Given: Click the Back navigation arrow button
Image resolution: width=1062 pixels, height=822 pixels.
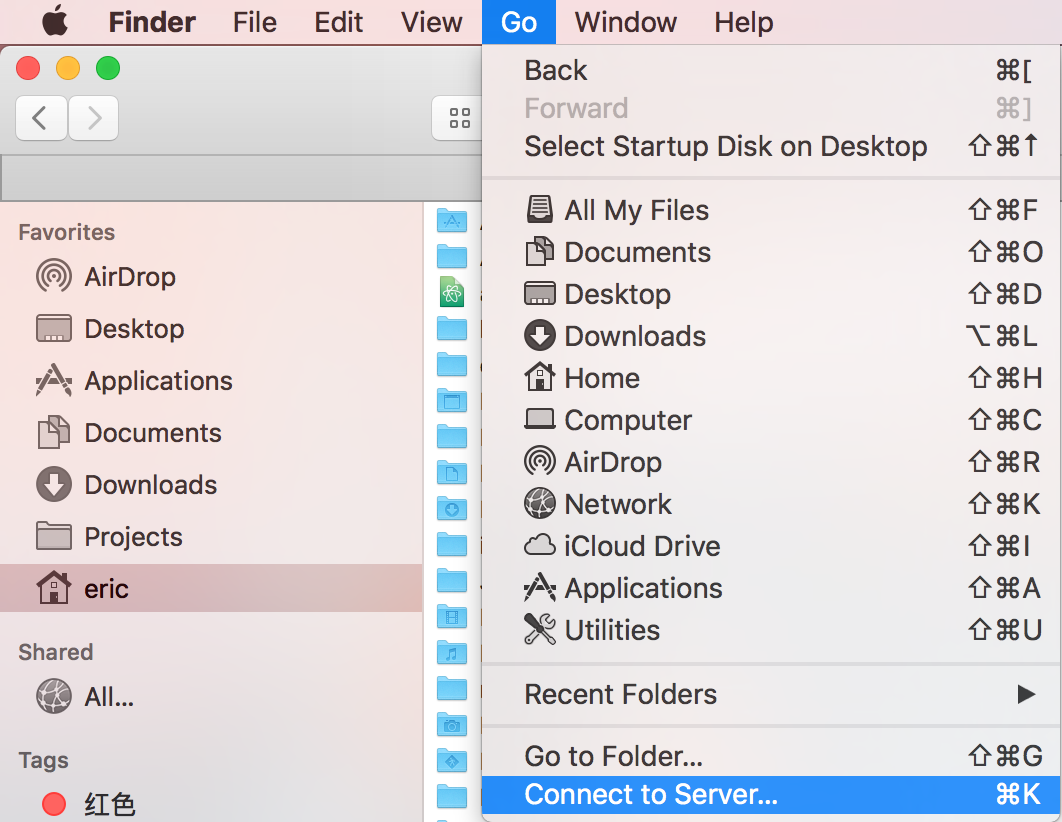Looking at the screenshot, I should [41, 118].
